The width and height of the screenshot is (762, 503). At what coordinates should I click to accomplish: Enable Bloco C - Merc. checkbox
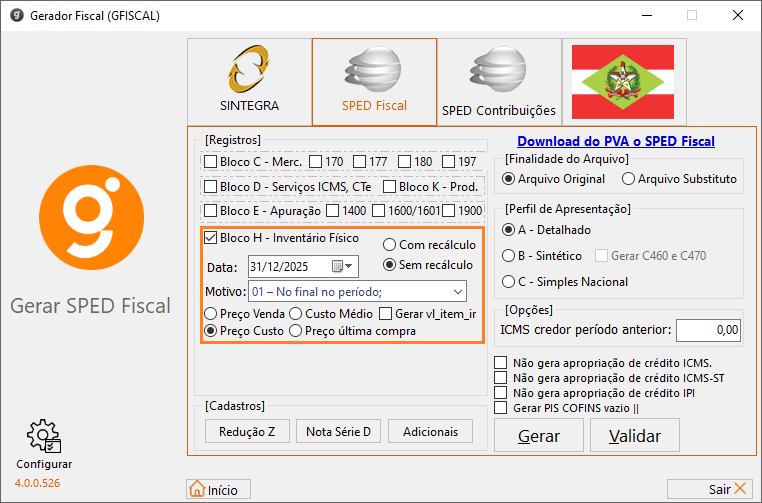point(210,161)
